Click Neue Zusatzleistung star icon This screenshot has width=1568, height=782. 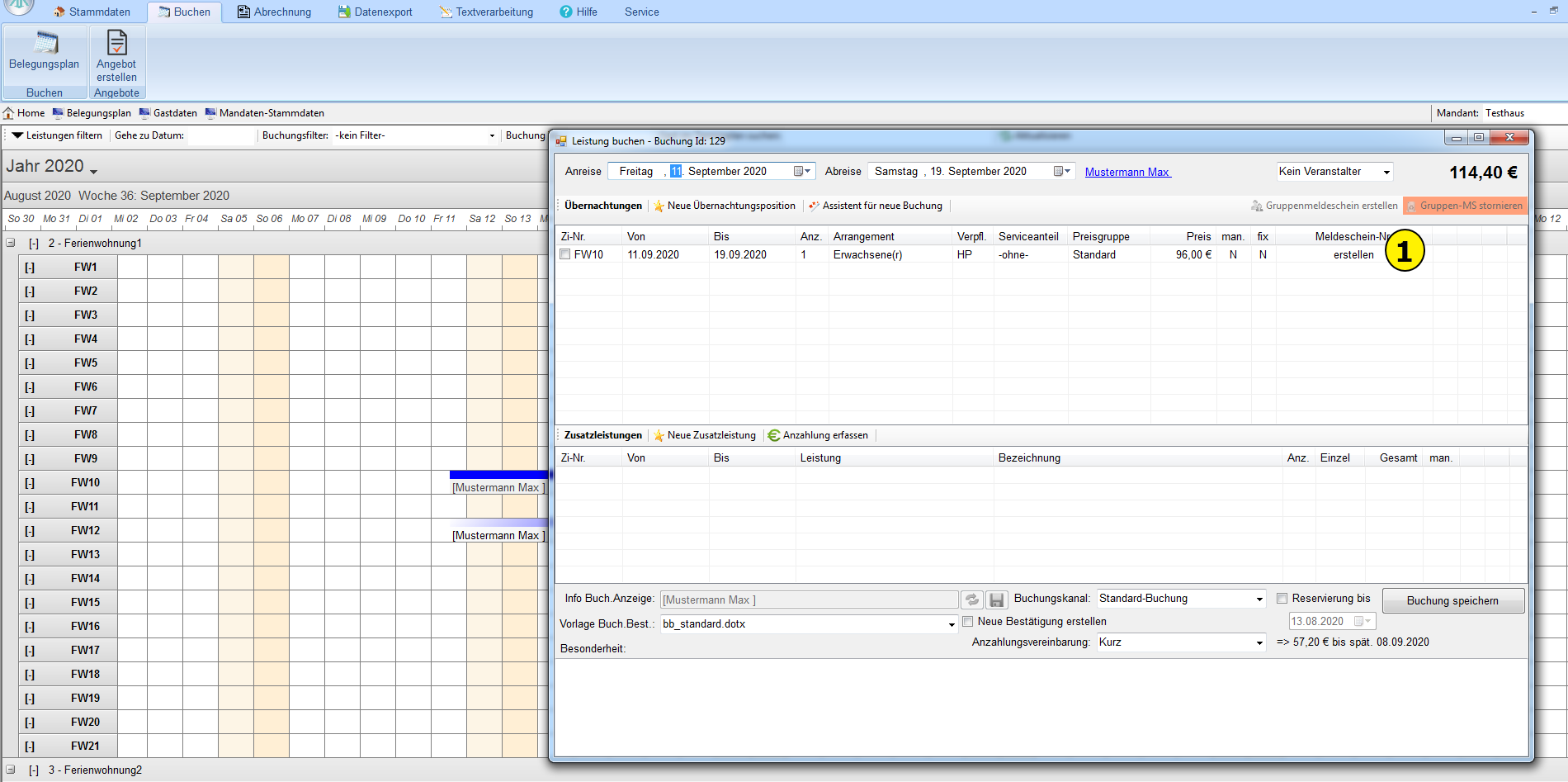(x=659, y=436)
